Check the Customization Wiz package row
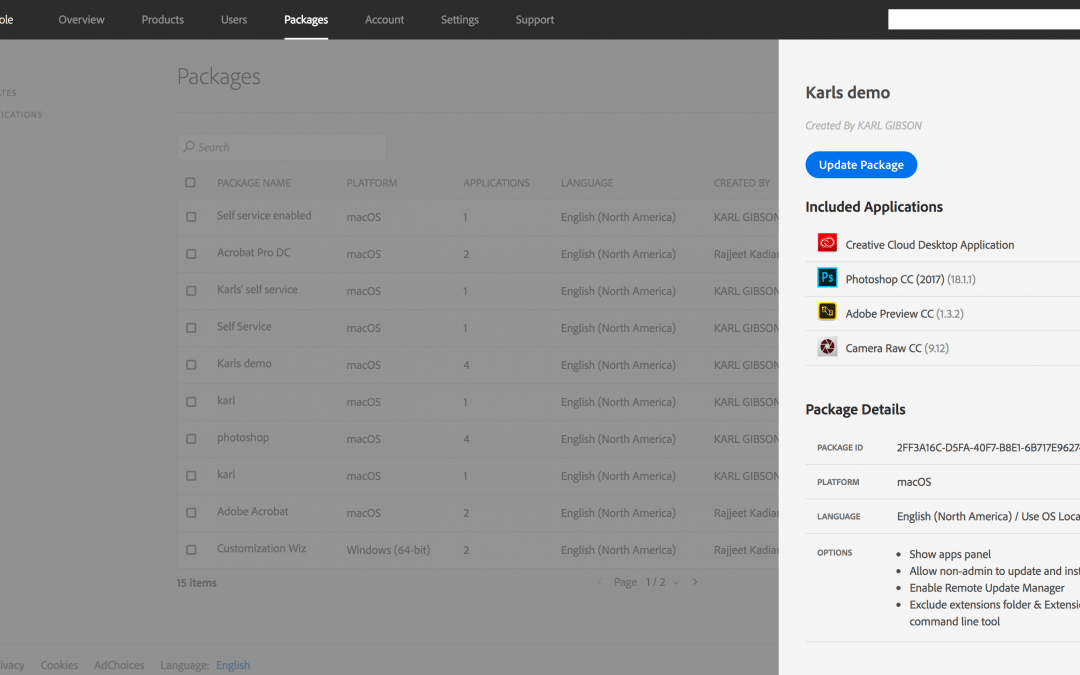The width and height of the screenshot is (1080, 675). [x=191, y=550]
